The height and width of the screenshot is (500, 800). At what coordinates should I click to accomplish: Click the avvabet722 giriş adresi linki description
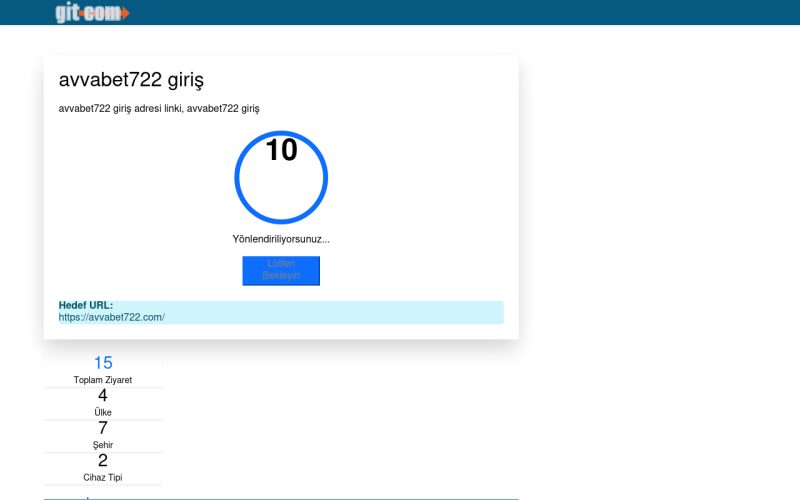[x=165, y=108]
